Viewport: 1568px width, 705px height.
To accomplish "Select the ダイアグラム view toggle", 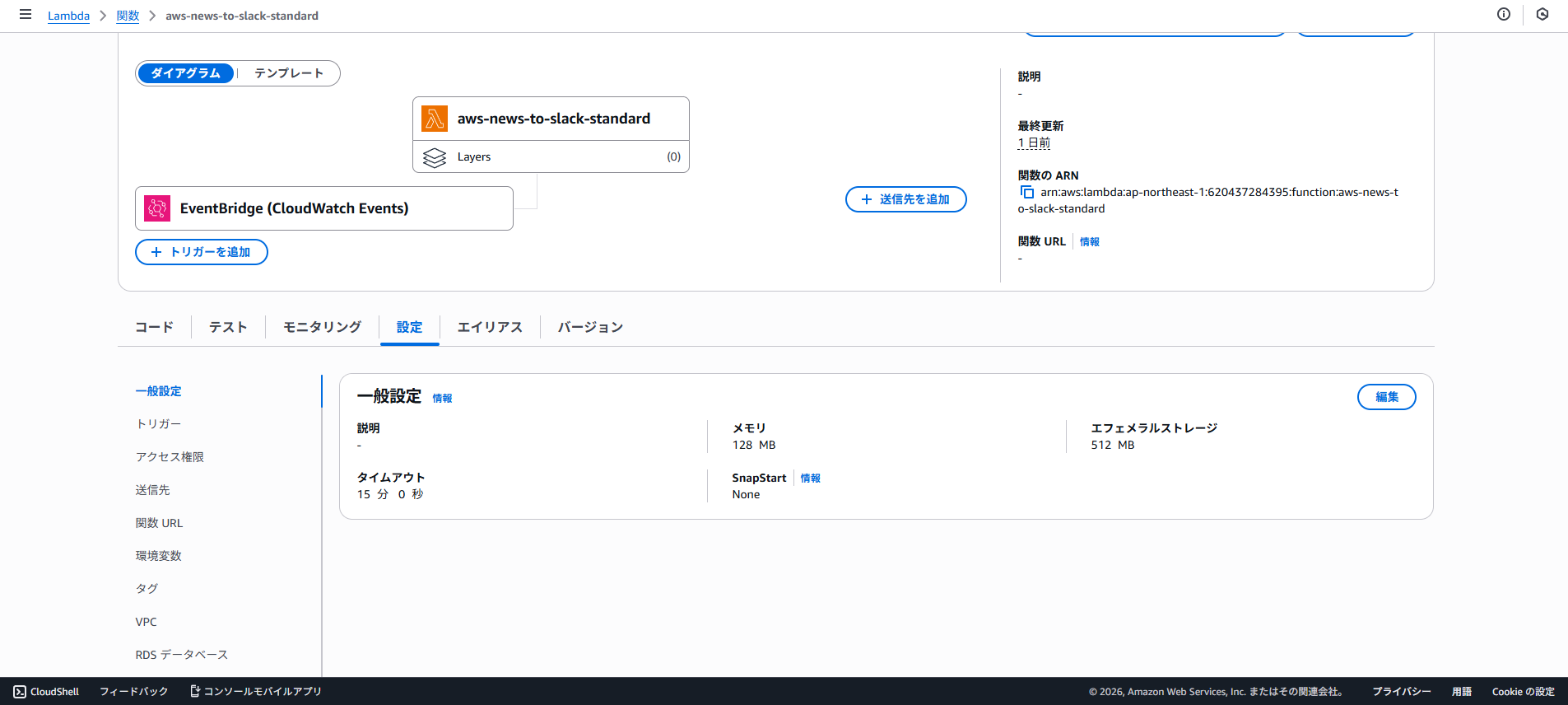I will click(x=186, y=73).
